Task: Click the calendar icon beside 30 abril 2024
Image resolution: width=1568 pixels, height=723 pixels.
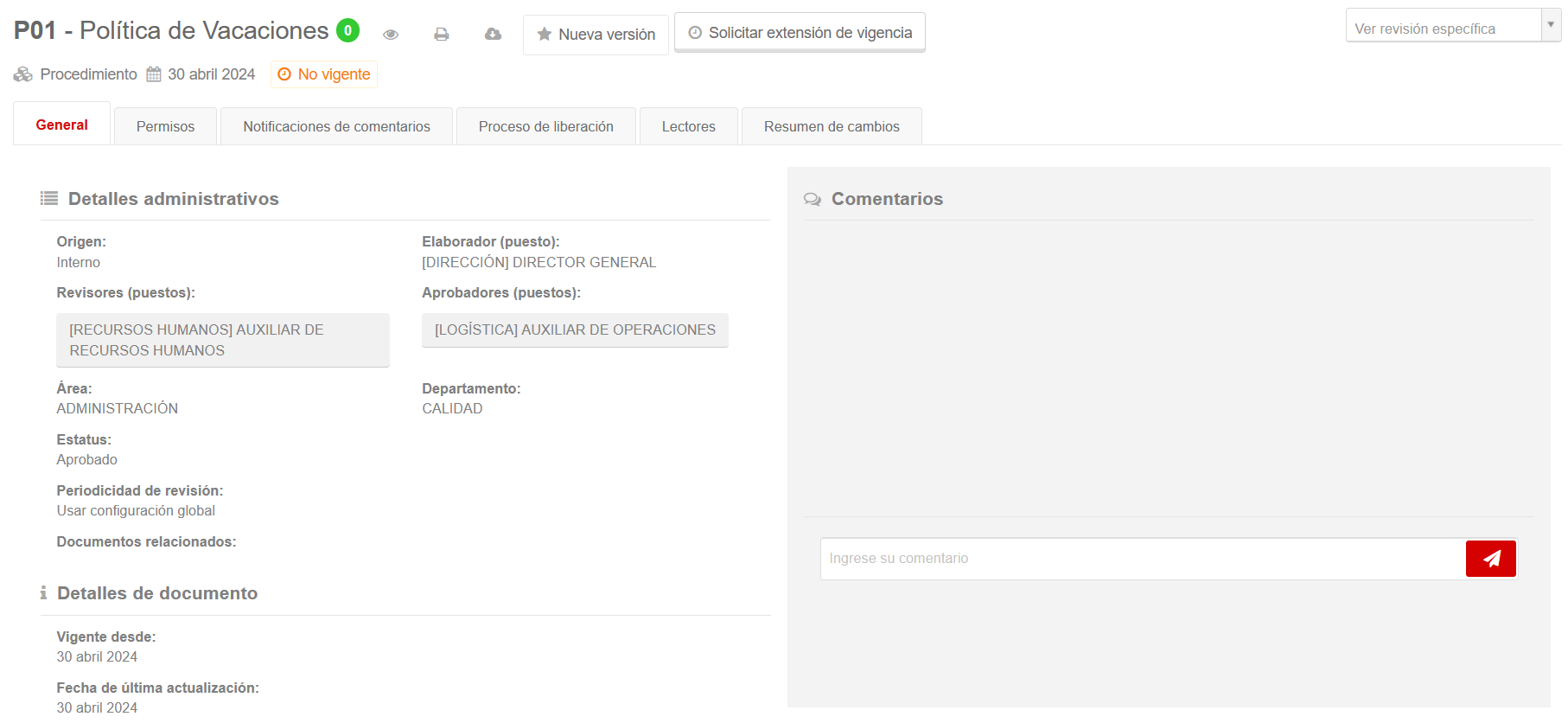Action: click(154, 74)
